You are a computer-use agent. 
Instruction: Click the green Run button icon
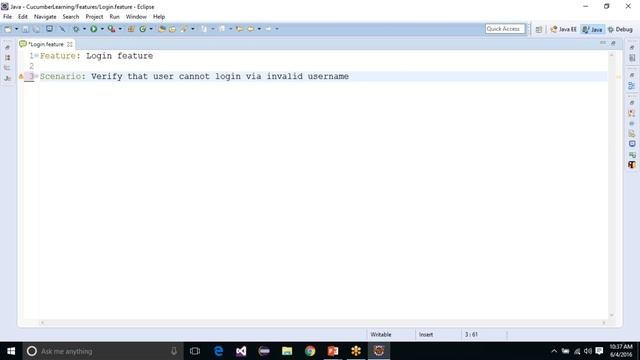tap(93, 29)
